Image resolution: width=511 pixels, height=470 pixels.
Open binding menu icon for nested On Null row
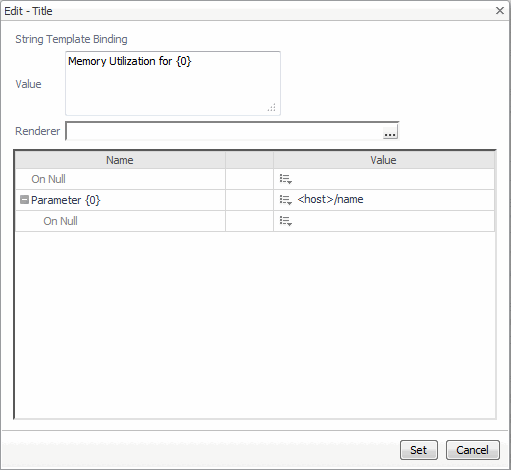pos(286,221)
